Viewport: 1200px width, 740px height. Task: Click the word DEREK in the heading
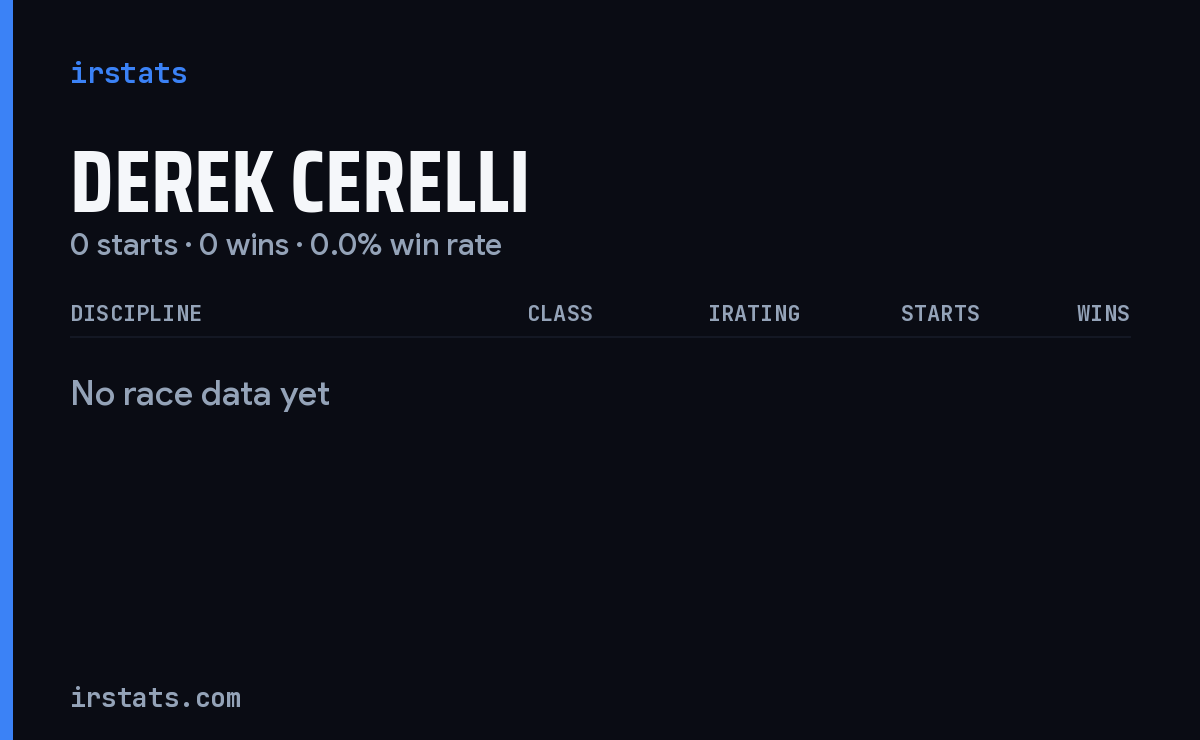point(172,184)
